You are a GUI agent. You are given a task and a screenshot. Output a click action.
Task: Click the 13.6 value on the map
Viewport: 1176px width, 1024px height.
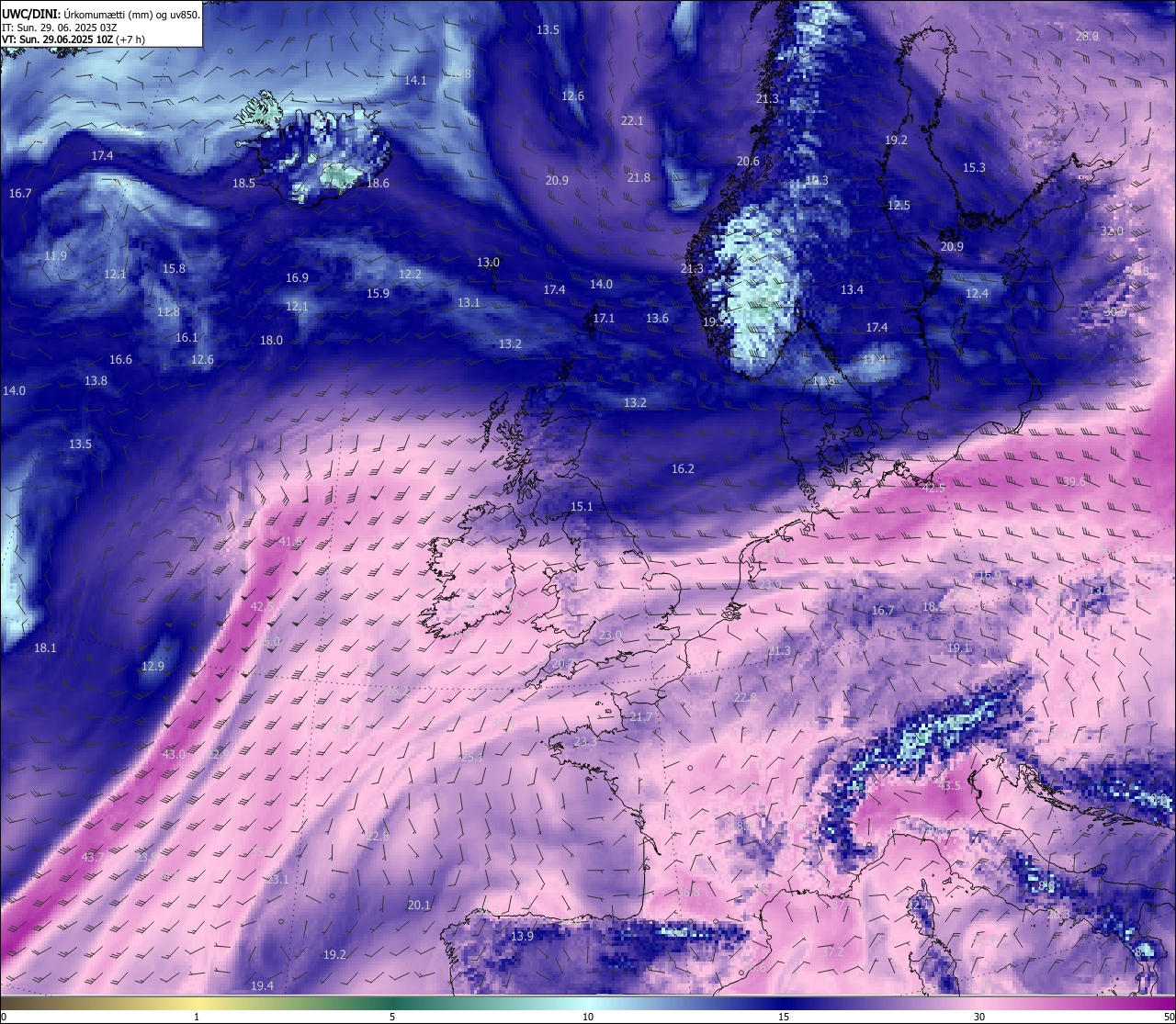point(657,318)
